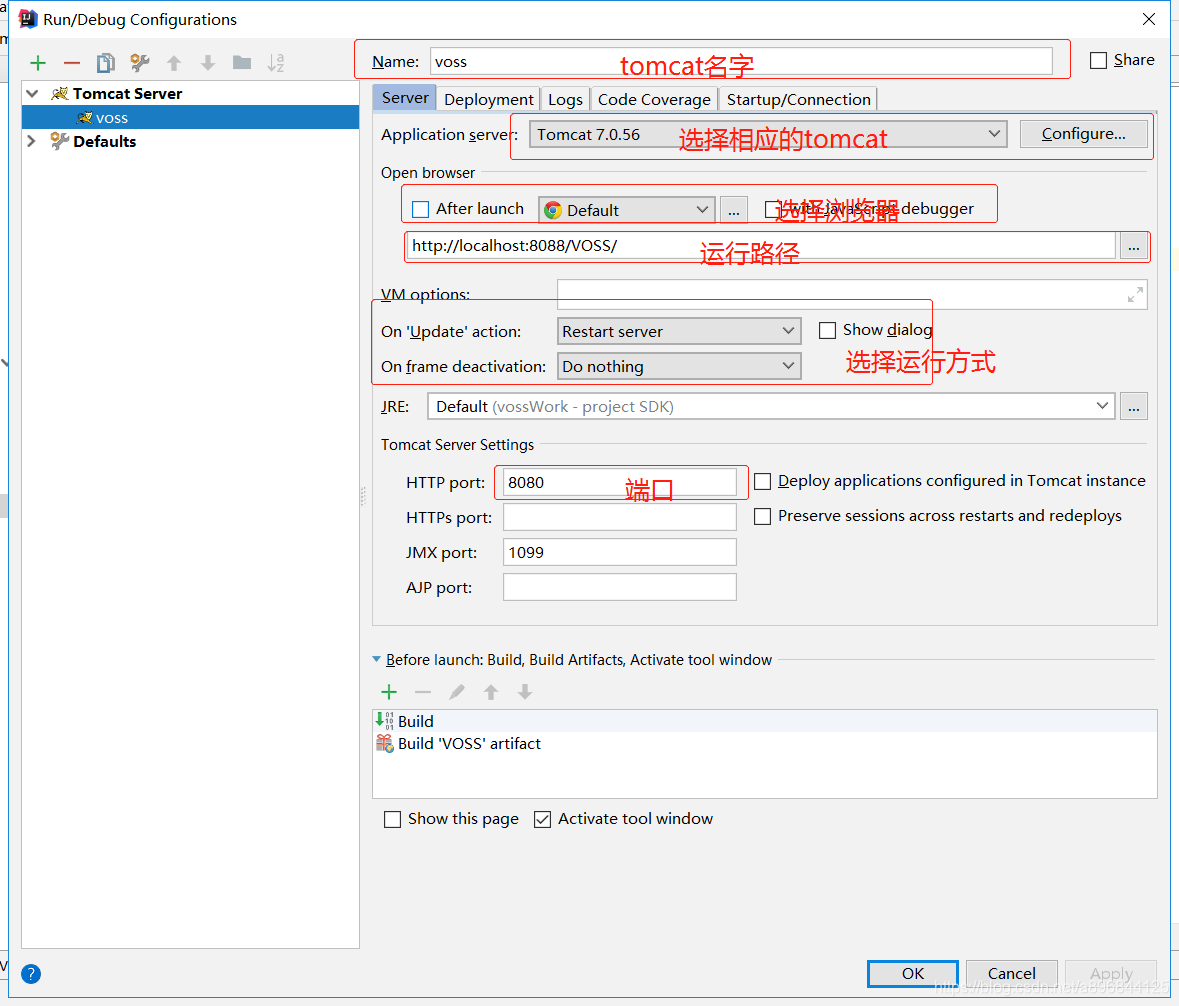Click the Tomcat Server cat icon in the tree
Image resolution: width=1179 pixels, height=1006 pixels.
59,94
